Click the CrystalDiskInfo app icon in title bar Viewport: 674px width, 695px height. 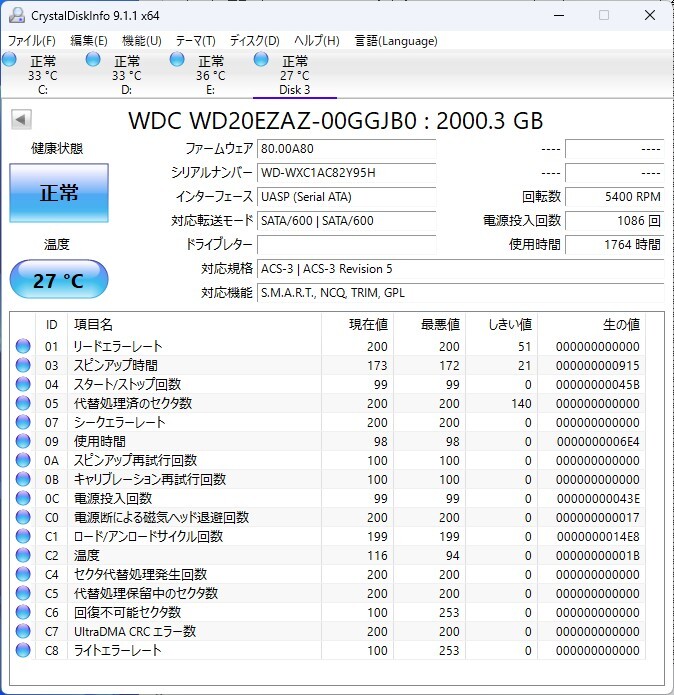(x=17, y=16)
